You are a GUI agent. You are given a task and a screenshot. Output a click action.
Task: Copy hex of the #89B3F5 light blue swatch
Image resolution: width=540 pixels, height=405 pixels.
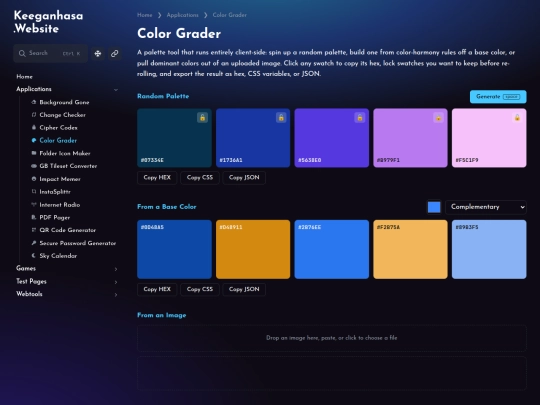point(489,249)
